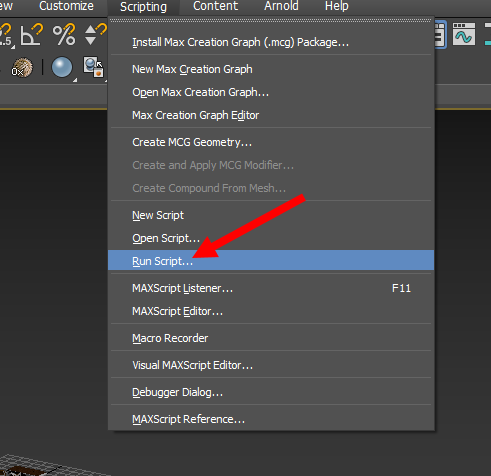
Task: Open the MAXScript Editor…
Action: (271, 311)
